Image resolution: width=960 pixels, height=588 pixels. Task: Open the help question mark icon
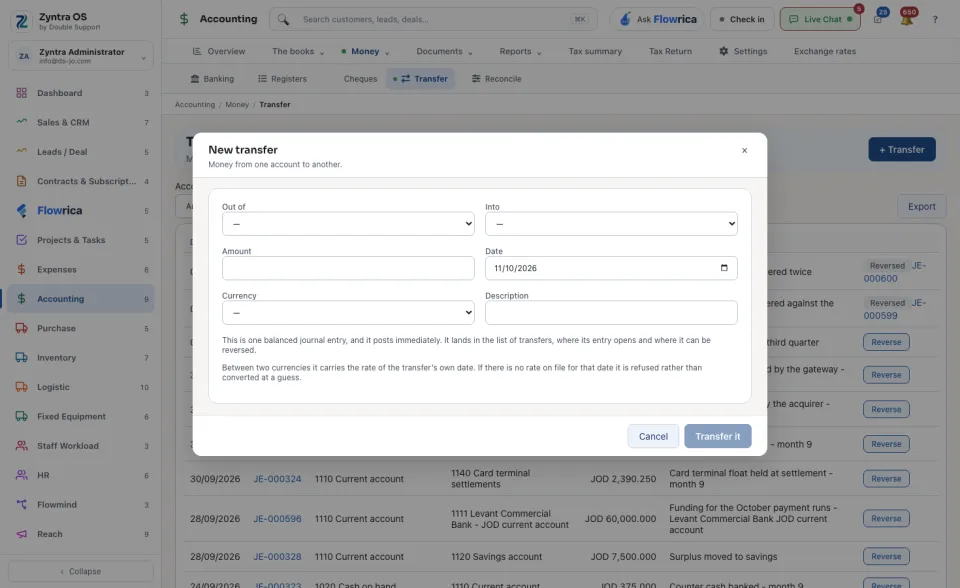pyautogui.click(x=935, y=20)
